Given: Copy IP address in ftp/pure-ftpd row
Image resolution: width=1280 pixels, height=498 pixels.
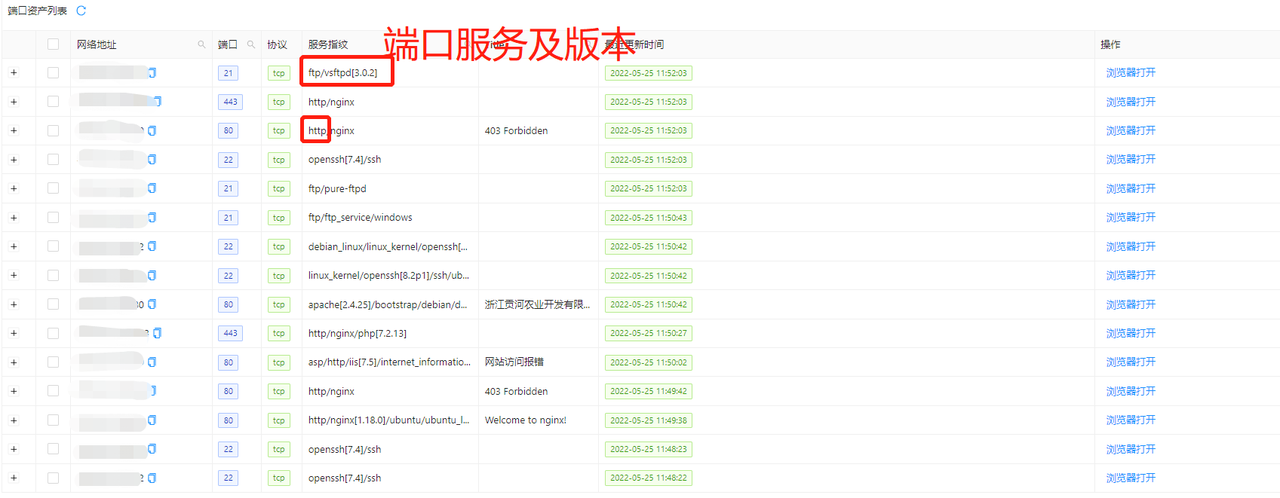Looking at the screenshot, I should pyautogui.click(x=152, y=189).
